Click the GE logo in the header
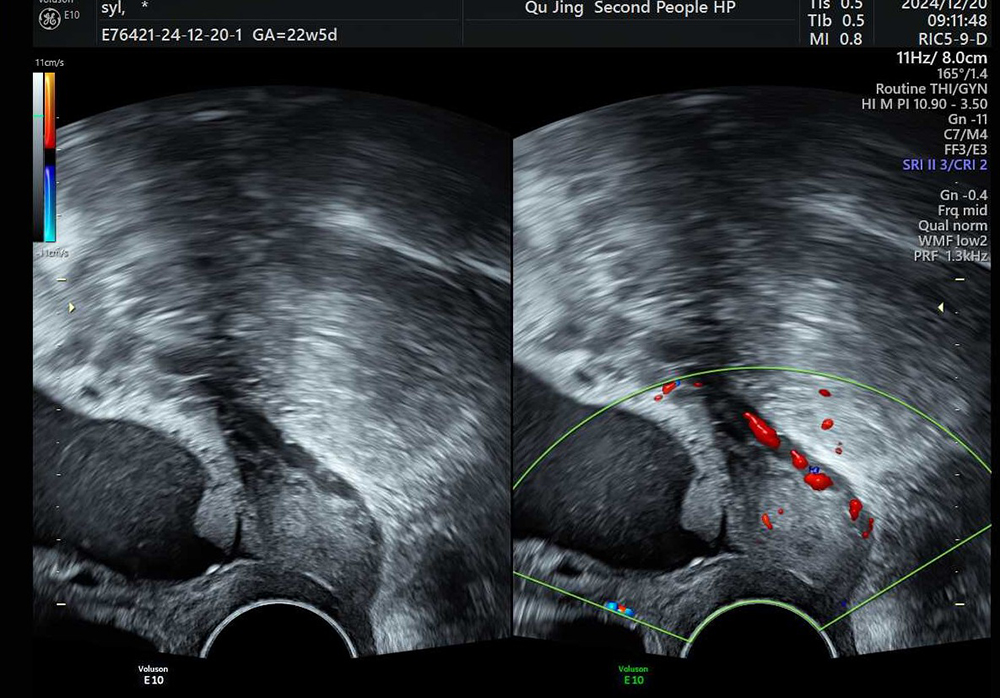This screenshot has width=1000, height=698. click(50, 19)
